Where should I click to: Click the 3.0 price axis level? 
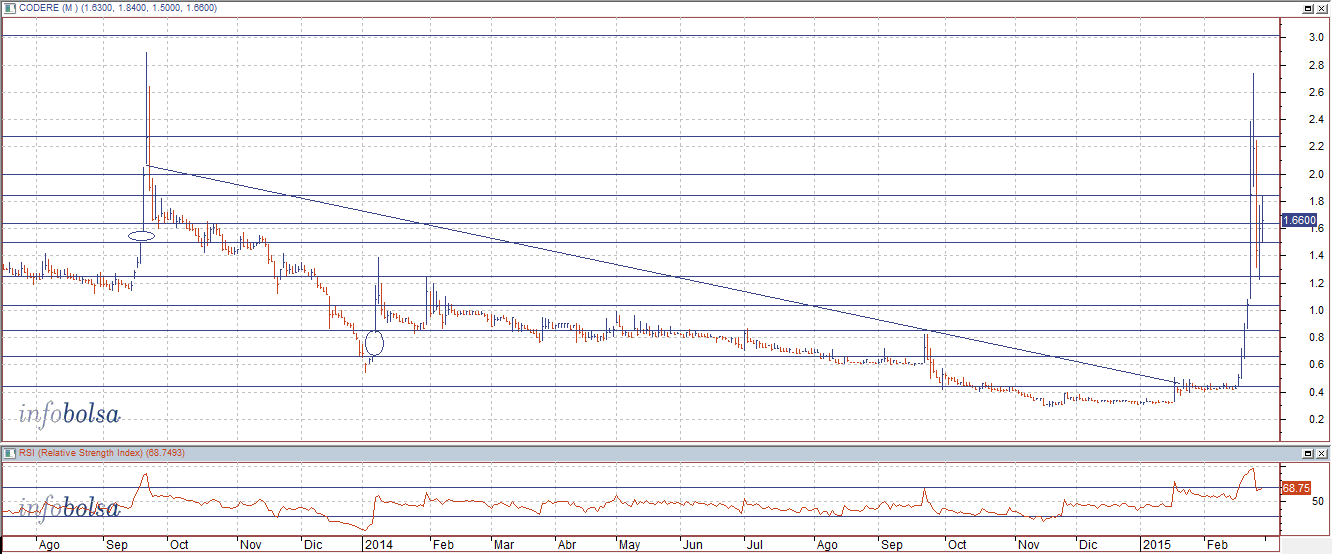(1303, 37)
